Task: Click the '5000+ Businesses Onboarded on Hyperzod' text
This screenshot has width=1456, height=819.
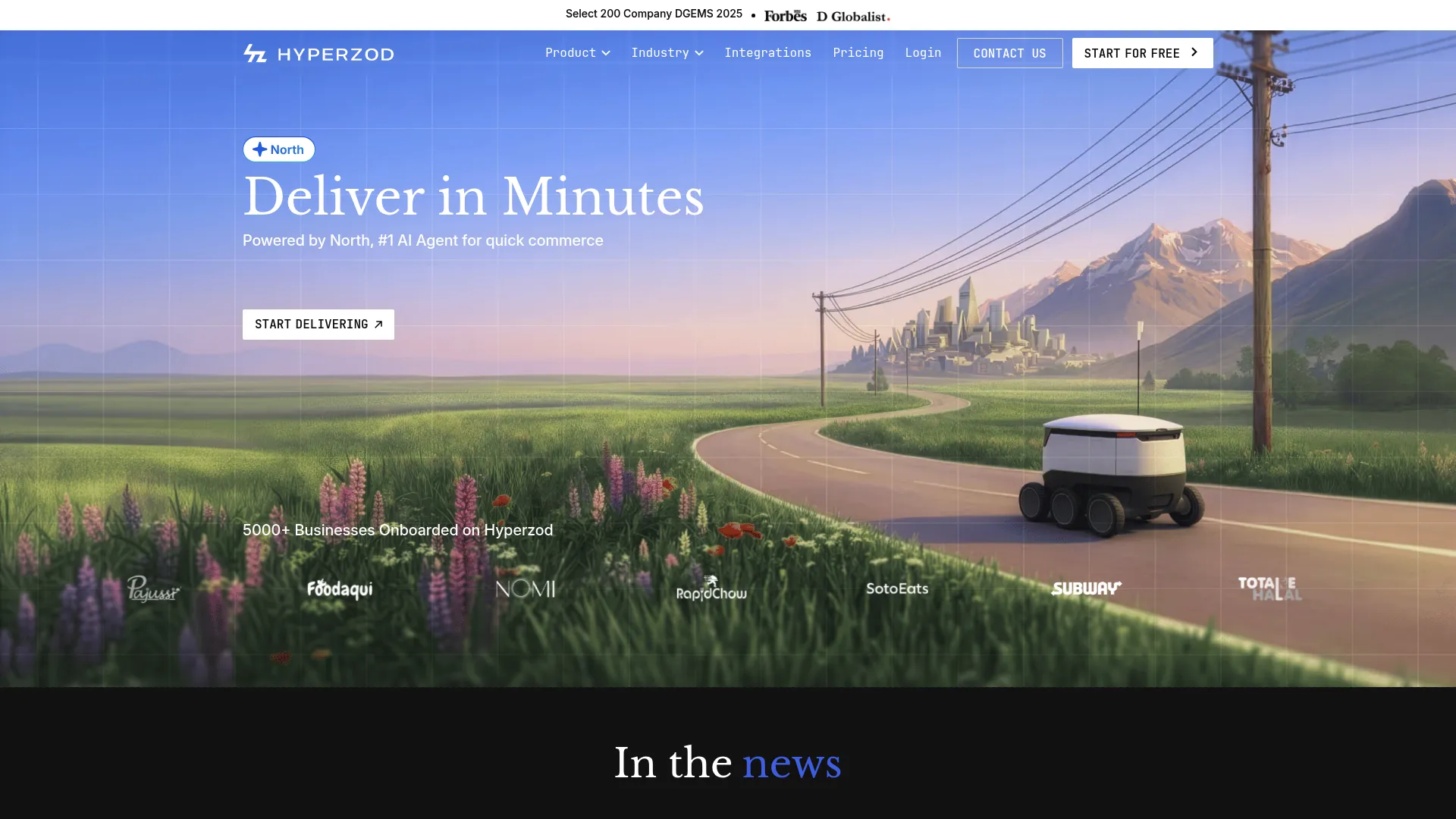Action: click(397, 530)
